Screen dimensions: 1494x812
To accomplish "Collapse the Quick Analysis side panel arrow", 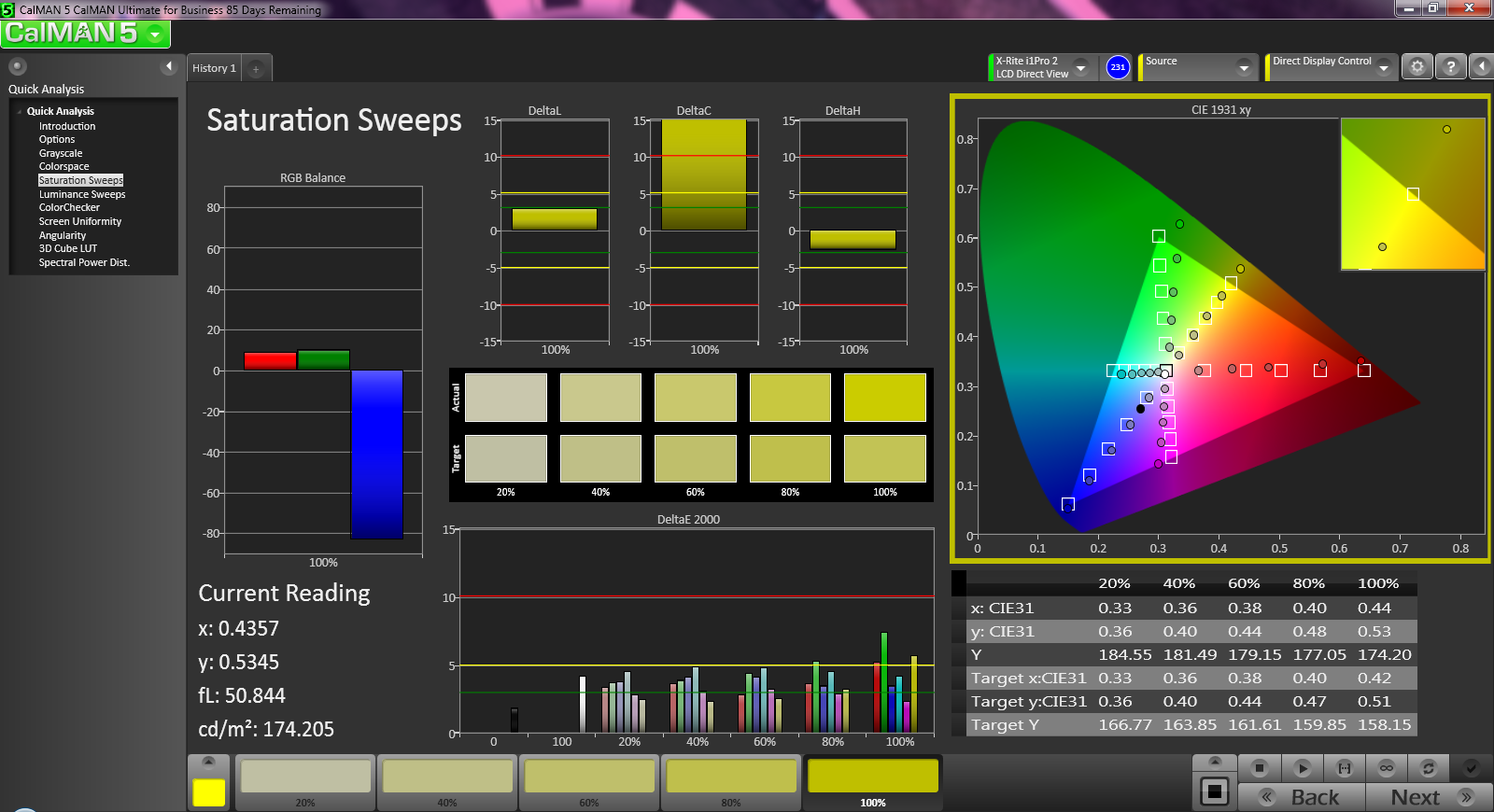I will pos(169,66).
